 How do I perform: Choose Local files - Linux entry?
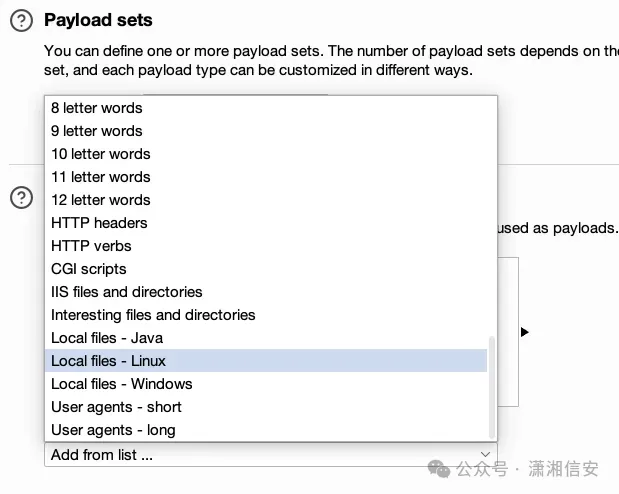[x=109, y=361]
